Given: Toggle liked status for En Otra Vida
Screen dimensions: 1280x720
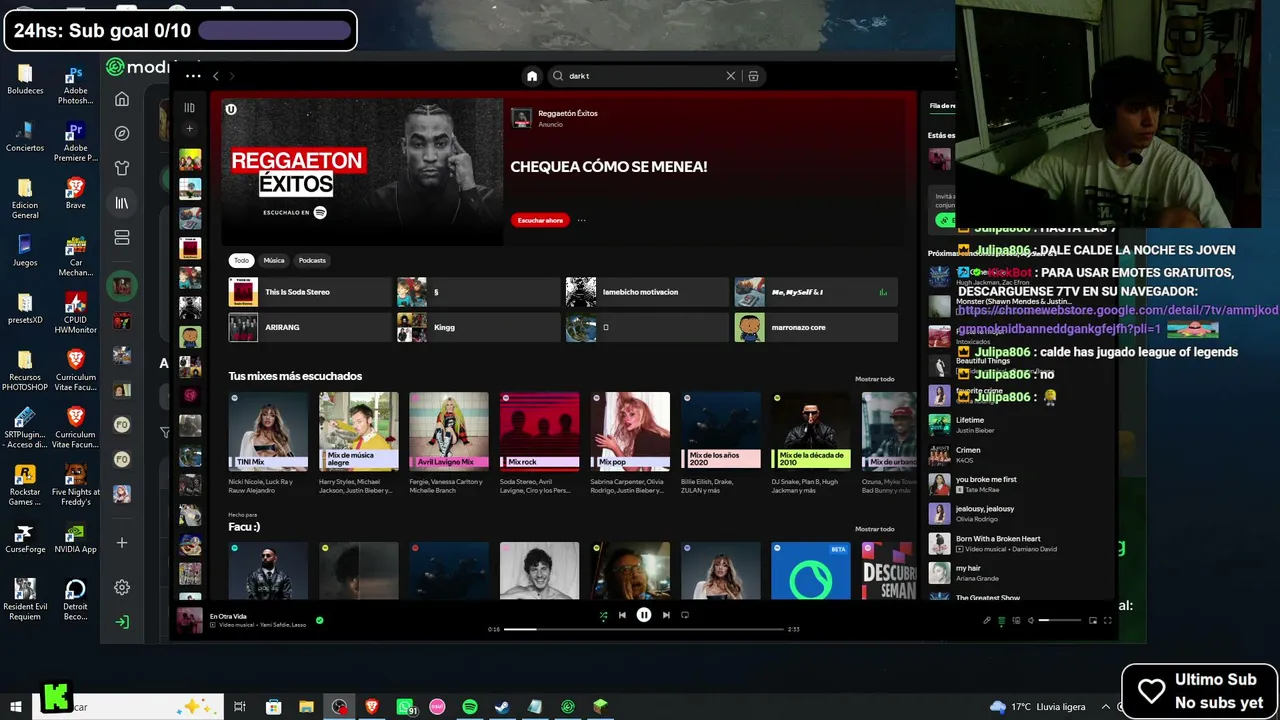Looking at the screenshot, I should [x=320, y=620].
